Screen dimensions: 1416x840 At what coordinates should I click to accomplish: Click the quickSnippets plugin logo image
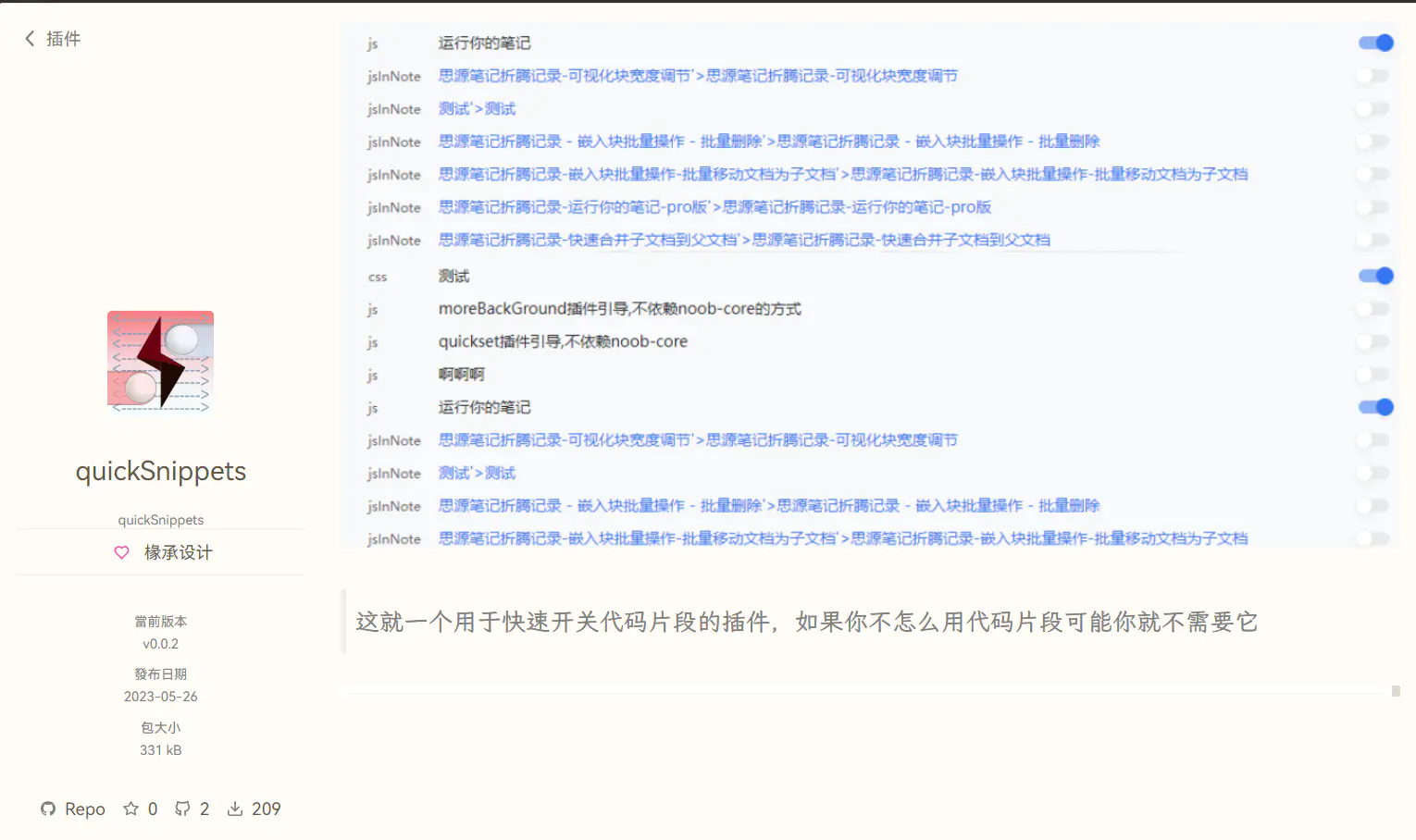coord(160,363)
